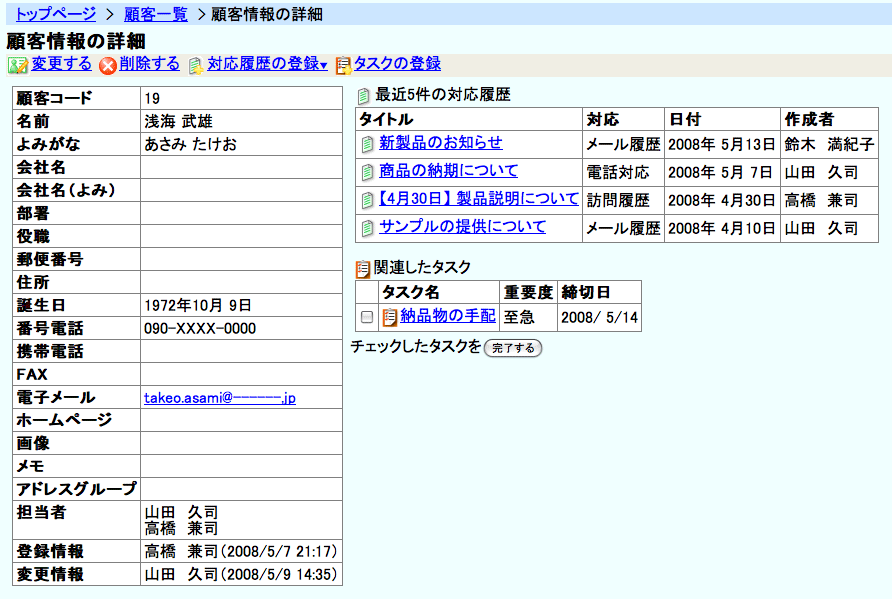Click the edit (変更する) pencil icon
Image resolution: width=892 pixels, height=599 pixels.
[x=18, y=65]
